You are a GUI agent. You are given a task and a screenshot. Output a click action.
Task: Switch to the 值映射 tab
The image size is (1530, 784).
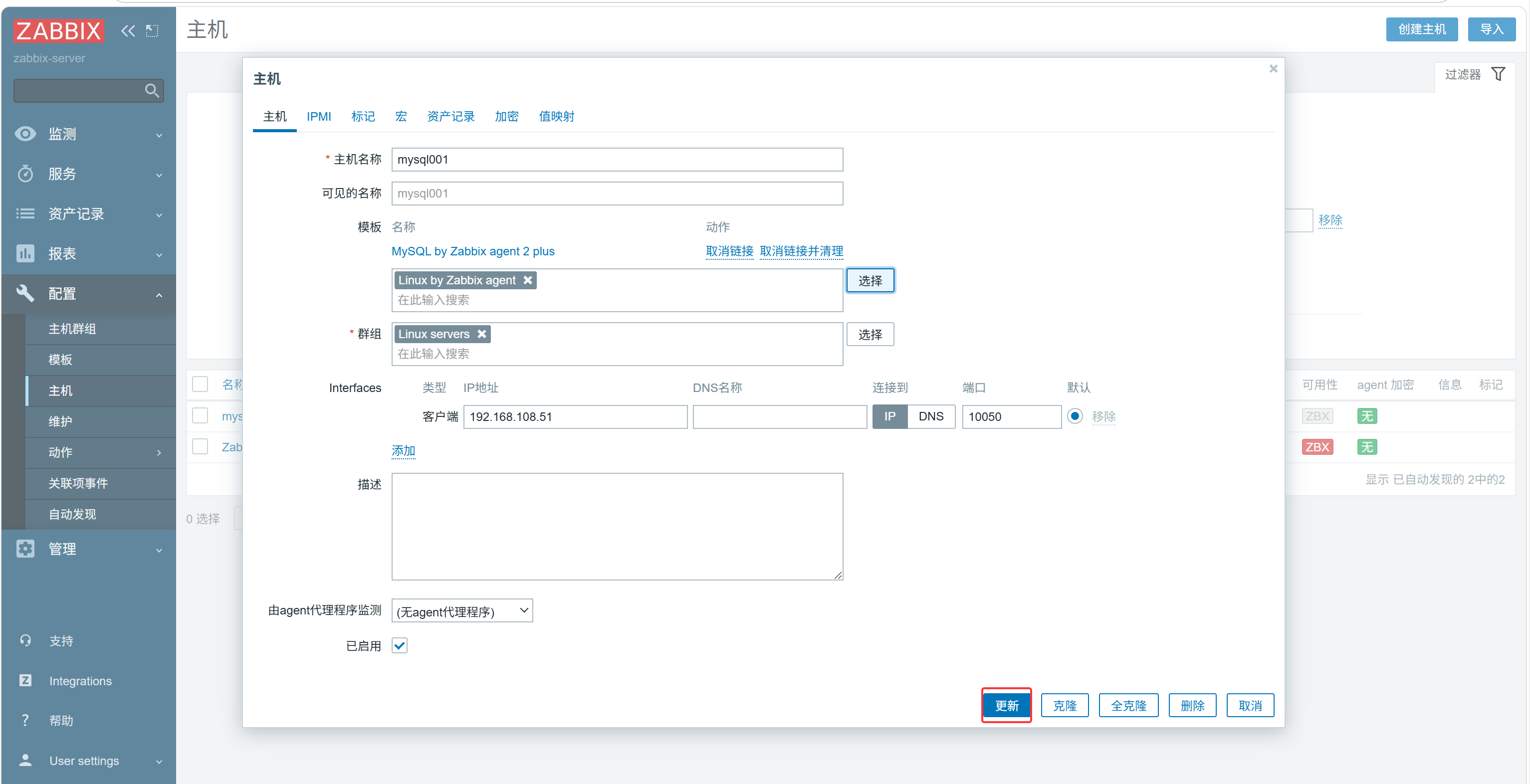pos(557,116)
